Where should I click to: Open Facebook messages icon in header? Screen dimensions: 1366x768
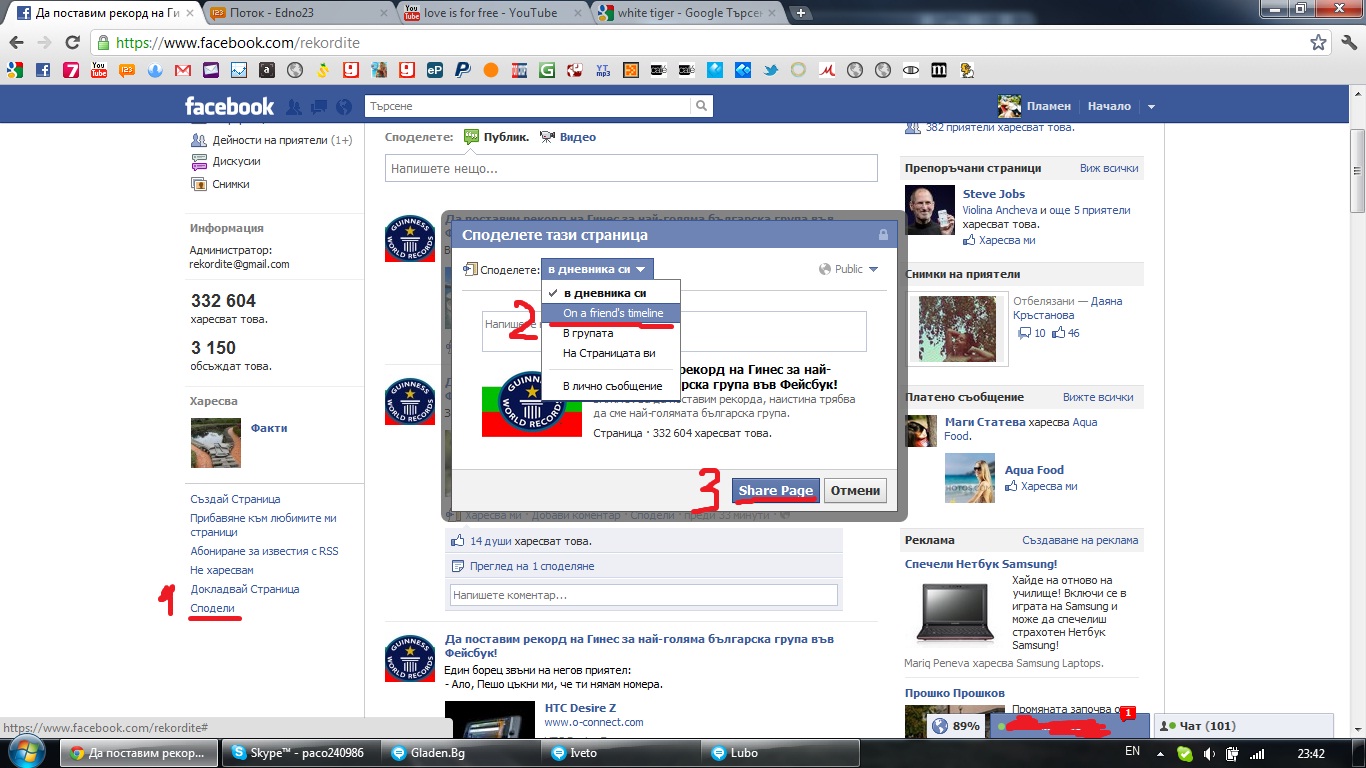319,107
